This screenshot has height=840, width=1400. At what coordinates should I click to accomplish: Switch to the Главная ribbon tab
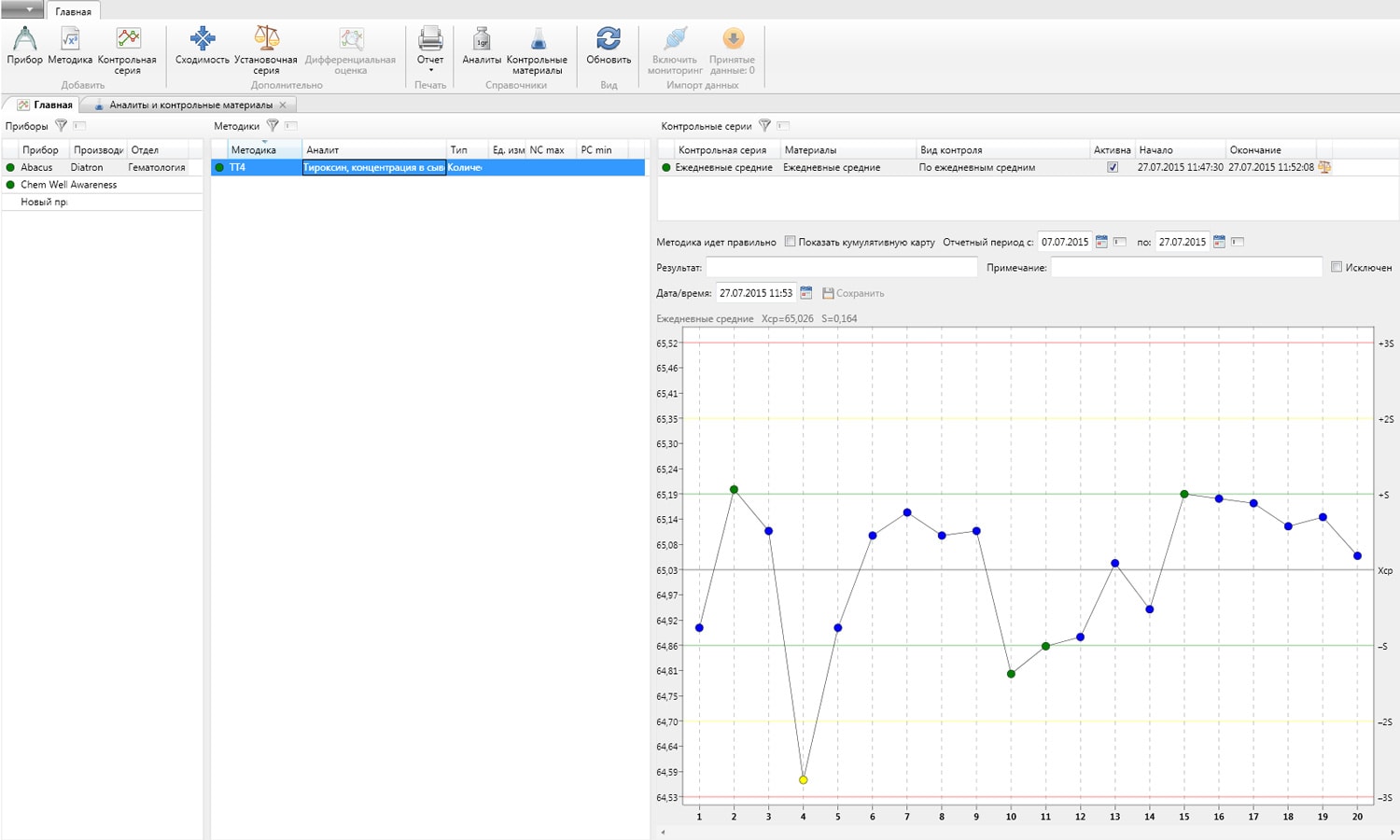(x=73, y=11)
